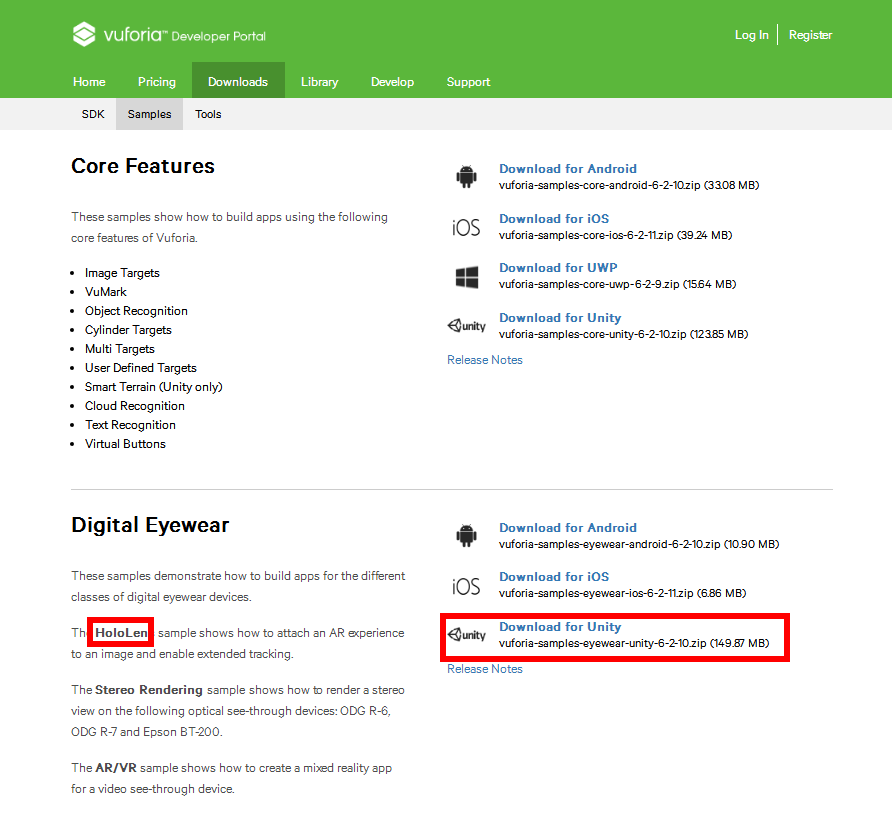Click the Register link
The height and width of the screenshot is (827, 892).
pyautogui.click(x=810, y=35)
